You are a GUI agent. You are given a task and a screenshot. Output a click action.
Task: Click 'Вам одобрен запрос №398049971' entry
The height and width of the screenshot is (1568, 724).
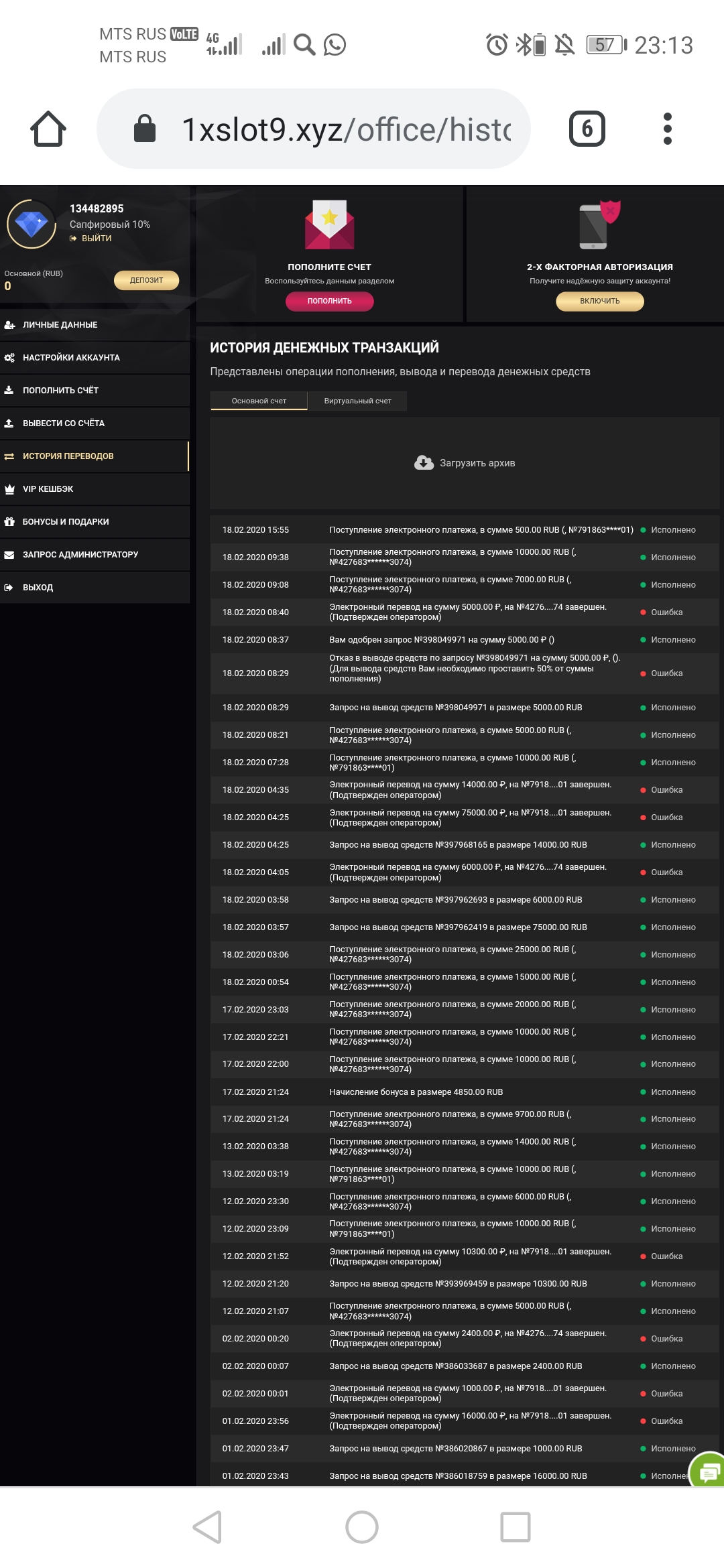[442, 640]
